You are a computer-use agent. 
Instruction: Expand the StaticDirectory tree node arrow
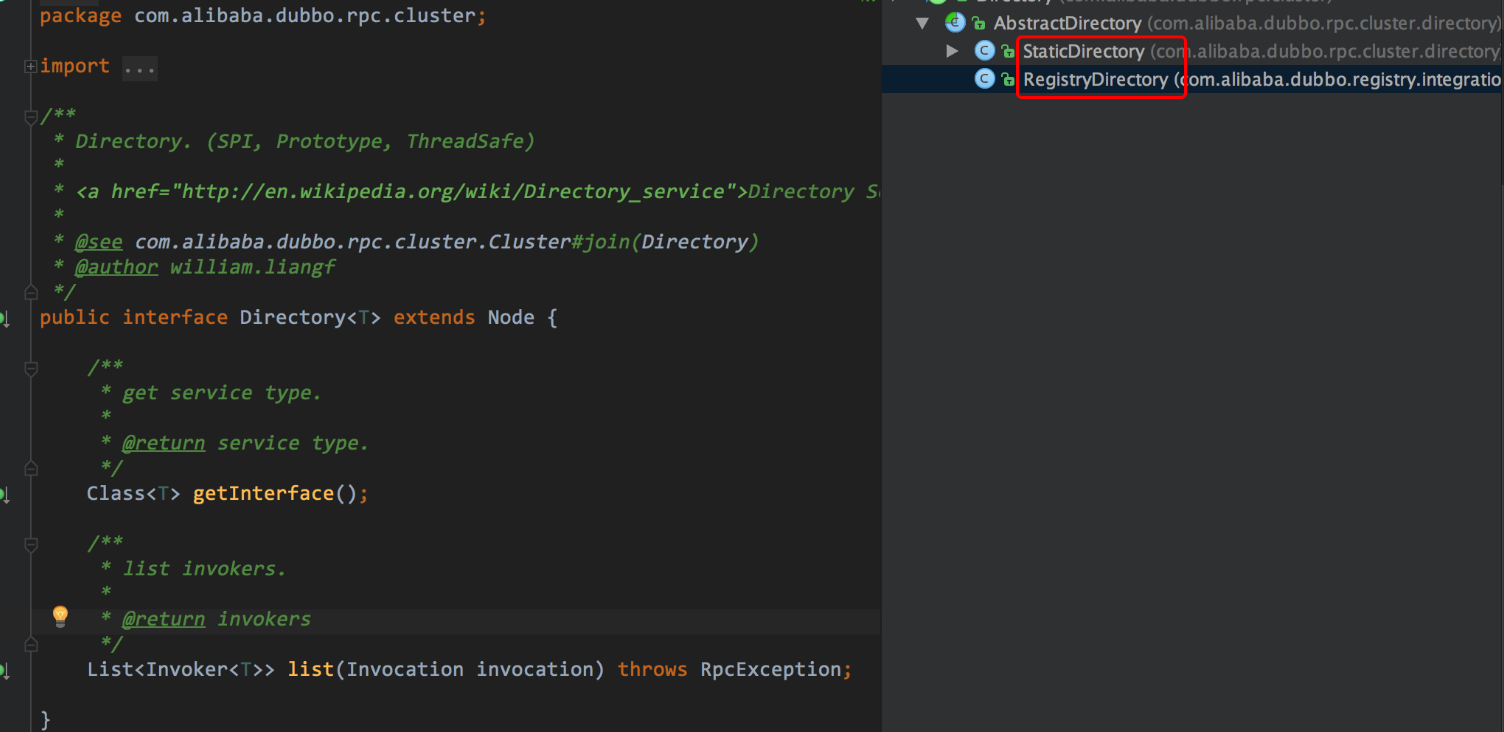[x=952, y=50]
